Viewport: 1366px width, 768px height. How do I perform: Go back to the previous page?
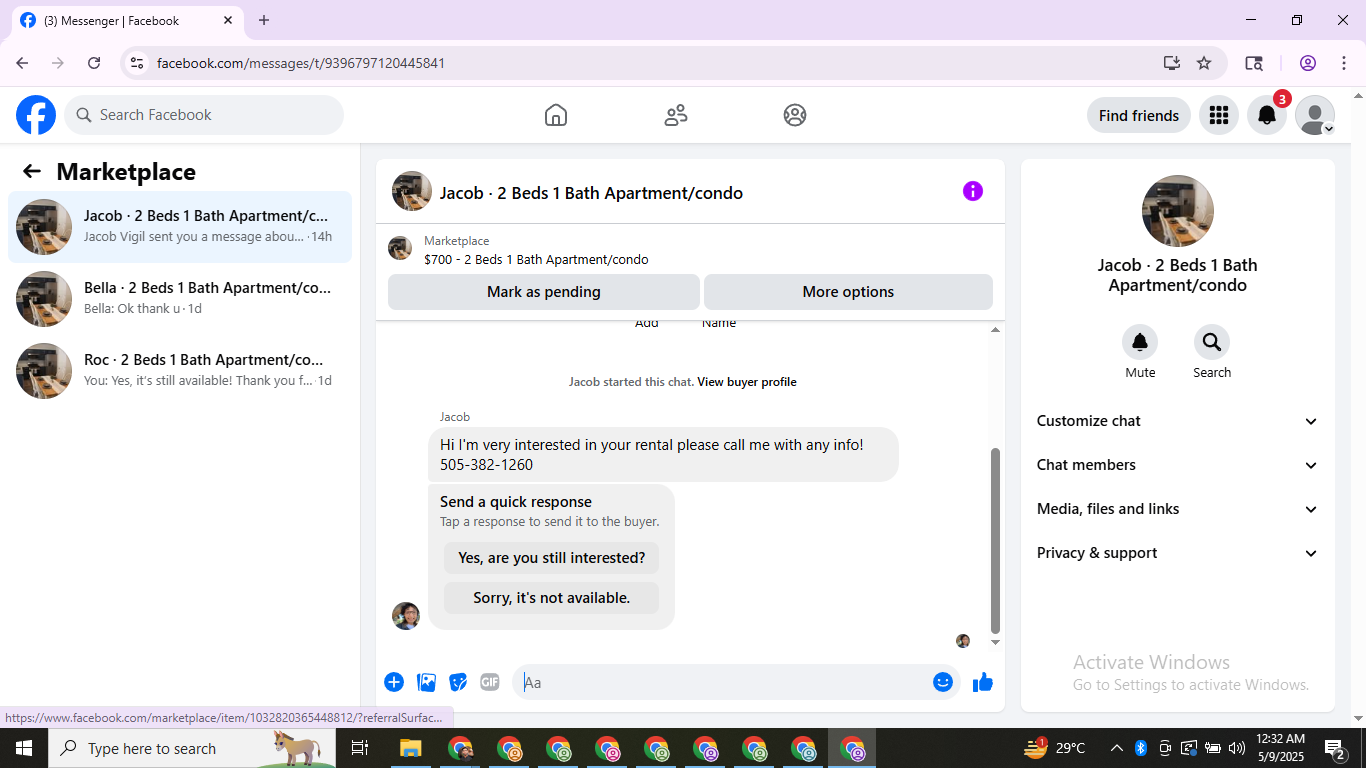point(22,63)
